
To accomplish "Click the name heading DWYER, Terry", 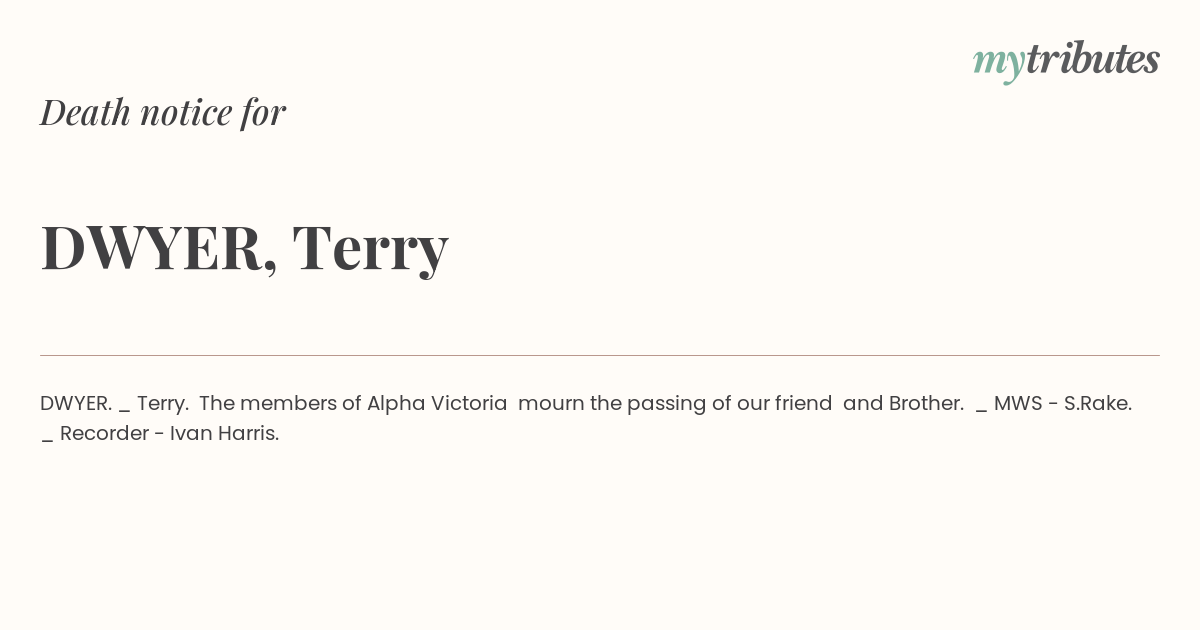I will tap(245, 247).
